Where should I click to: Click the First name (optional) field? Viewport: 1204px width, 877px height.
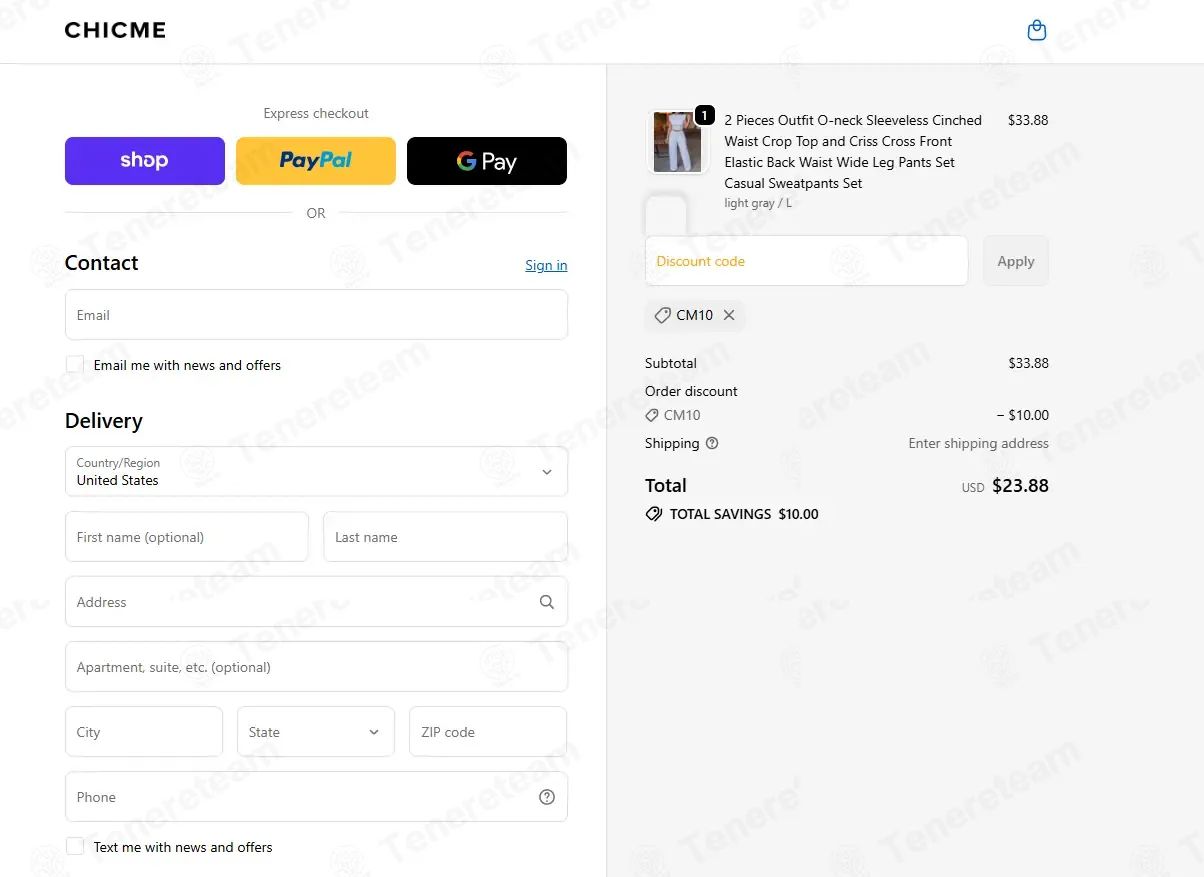[187, 537]
